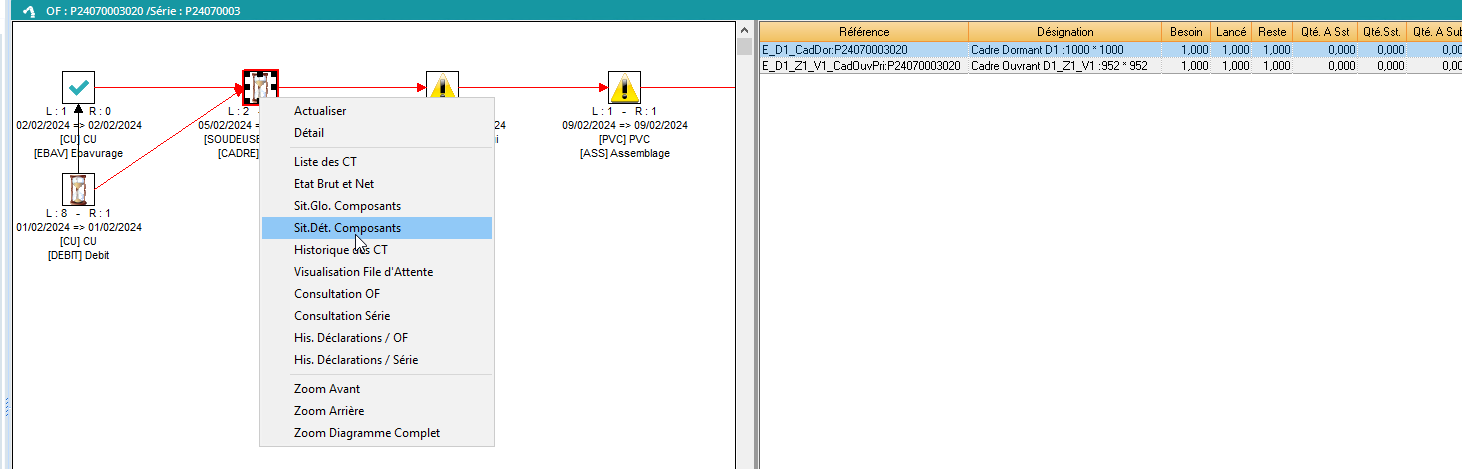This screenshot has width=1462, height=469.
Task: Select Consultation Série in the menu
Action: [342, 316]
